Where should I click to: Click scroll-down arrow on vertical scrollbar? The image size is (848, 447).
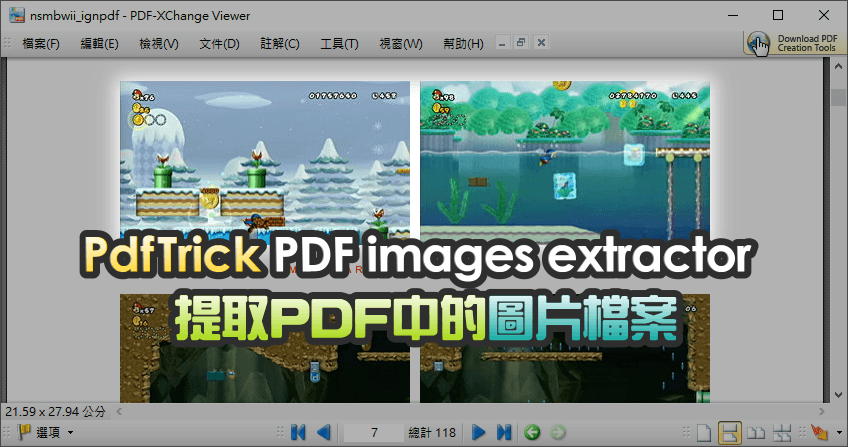(x=839, y=395)
